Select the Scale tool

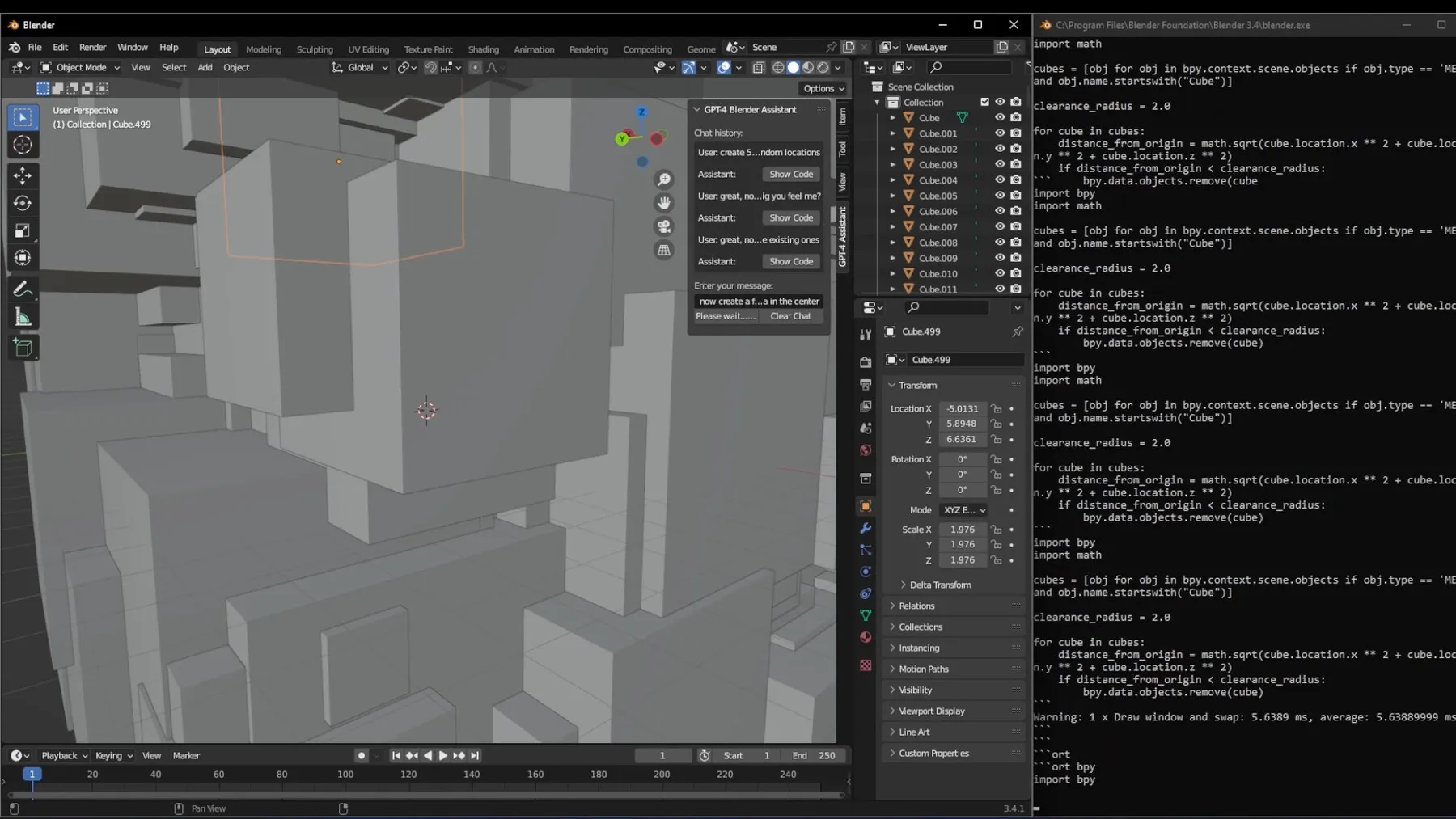(23, 231)
